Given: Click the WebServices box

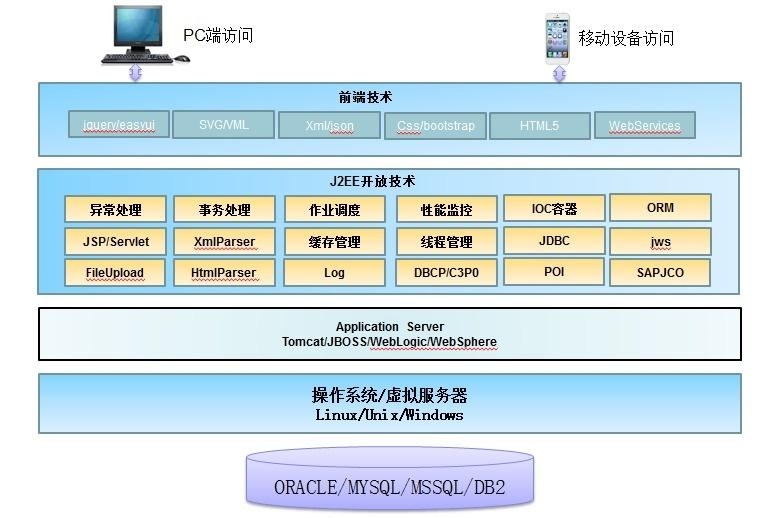Looking at the screenshot, I should point(645,126).
